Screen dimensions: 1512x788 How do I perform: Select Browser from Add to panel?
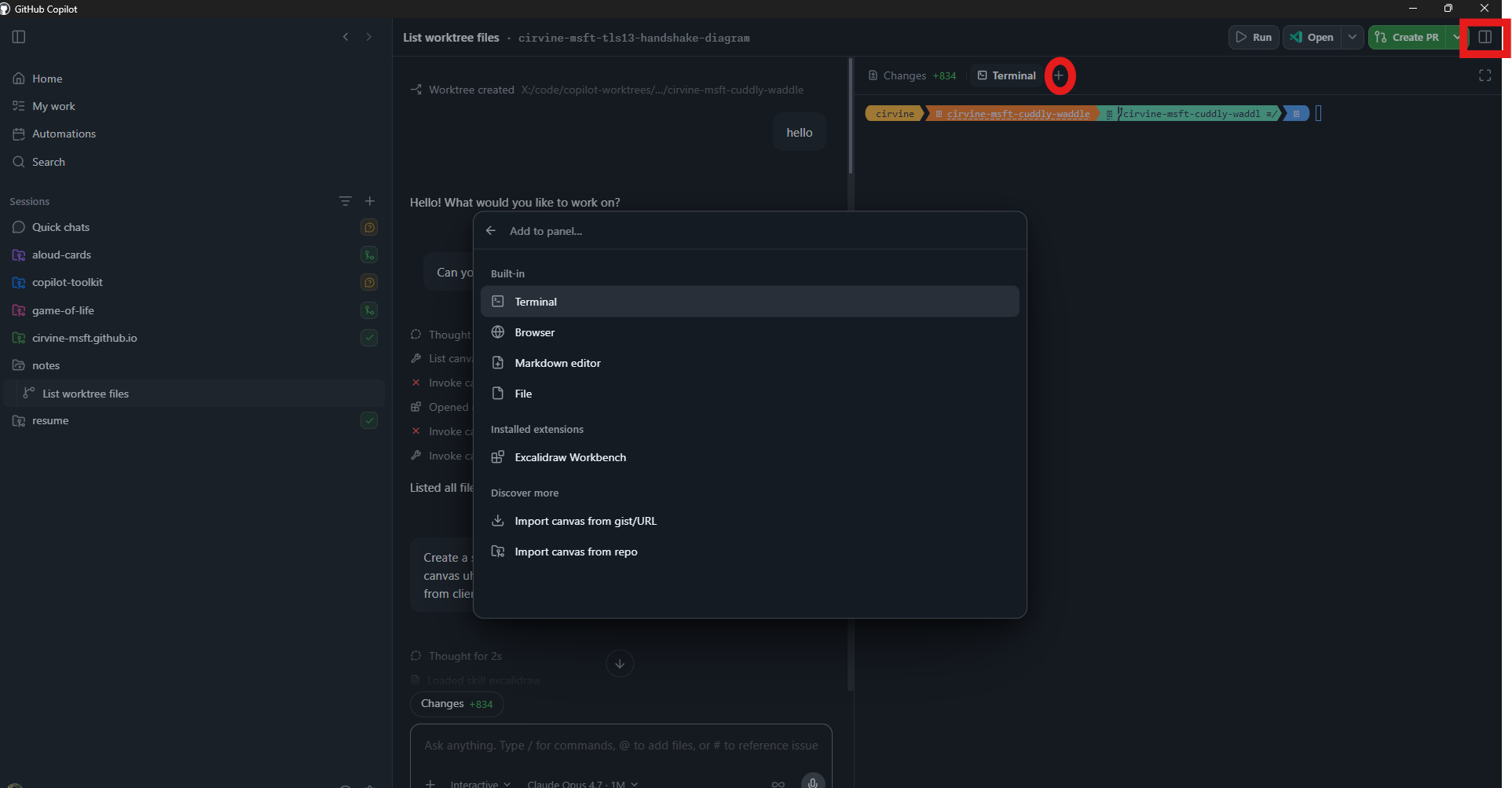coord(749,332)
